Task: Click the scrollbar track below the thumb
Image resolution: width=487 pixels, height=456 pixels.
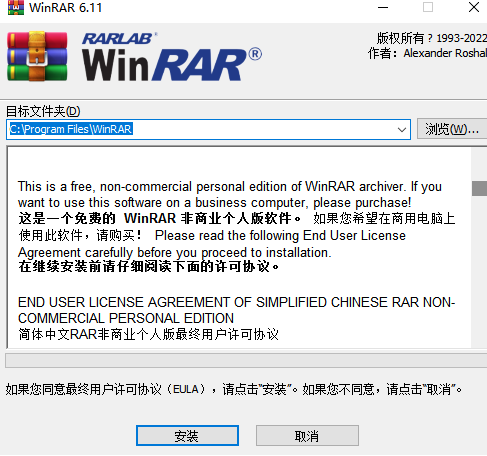Action: pos(479,272)
